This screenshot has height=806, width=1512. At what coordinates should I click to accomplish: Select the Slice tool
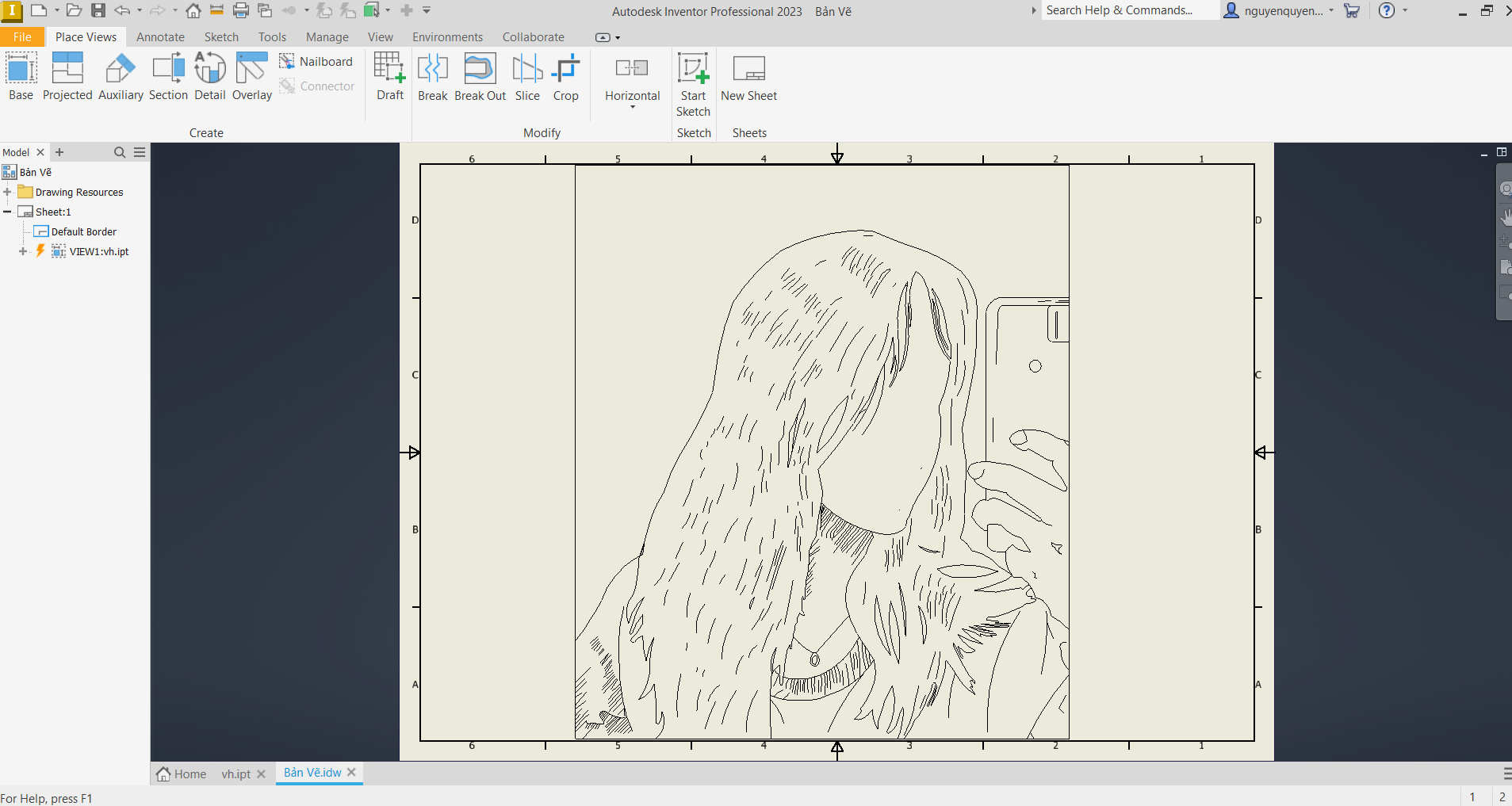[x=527, y=77]
